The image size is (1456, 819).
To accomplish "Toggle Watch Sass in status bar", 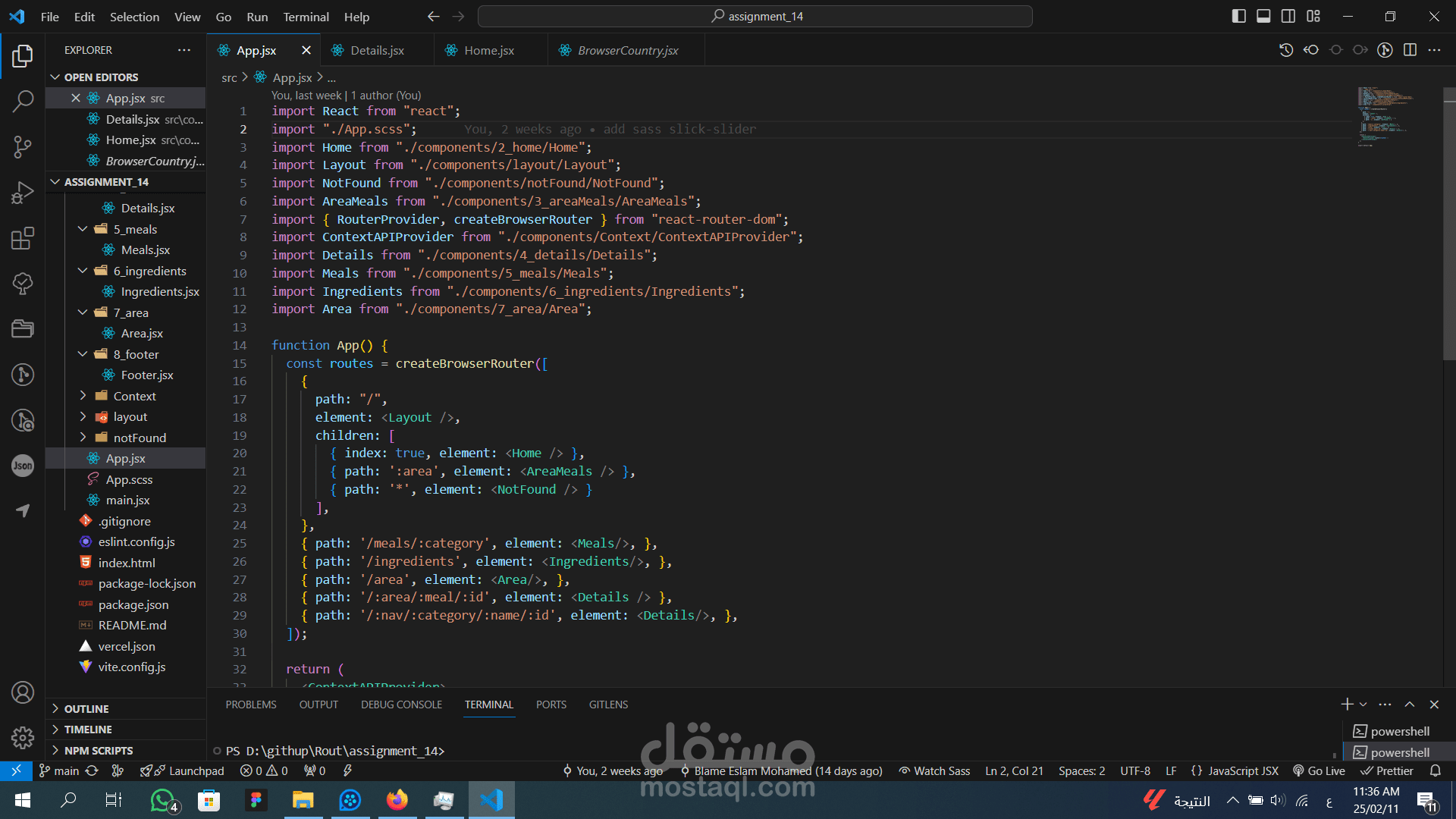I will [934, 770].
